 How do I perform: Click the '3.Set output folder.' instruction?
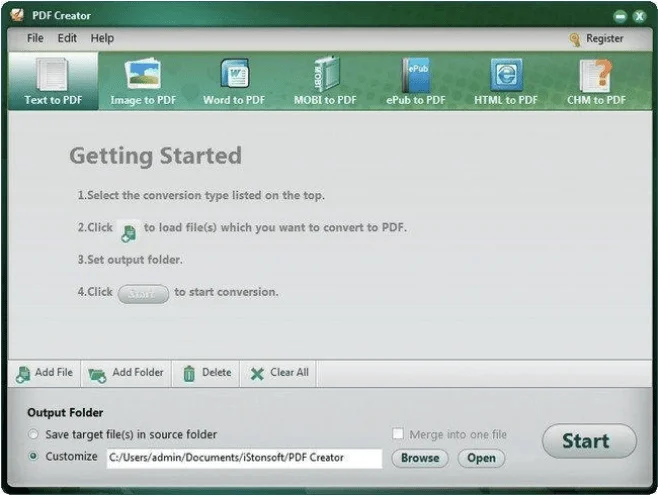coord(130,260)
